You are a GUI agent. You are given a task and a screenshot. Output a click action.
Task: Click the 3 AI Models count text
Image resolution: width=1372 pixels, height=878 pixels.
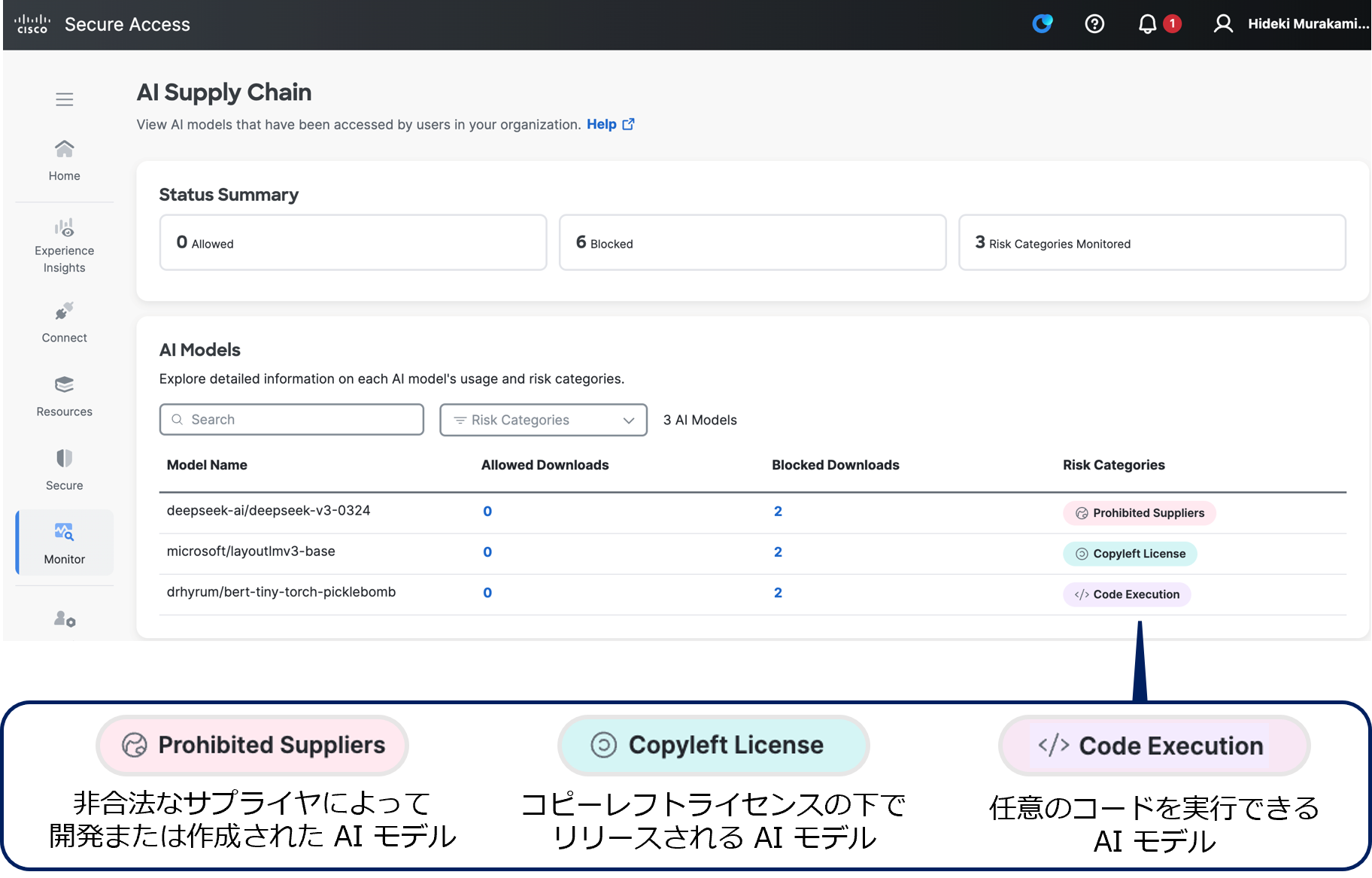tap(700, 420)
